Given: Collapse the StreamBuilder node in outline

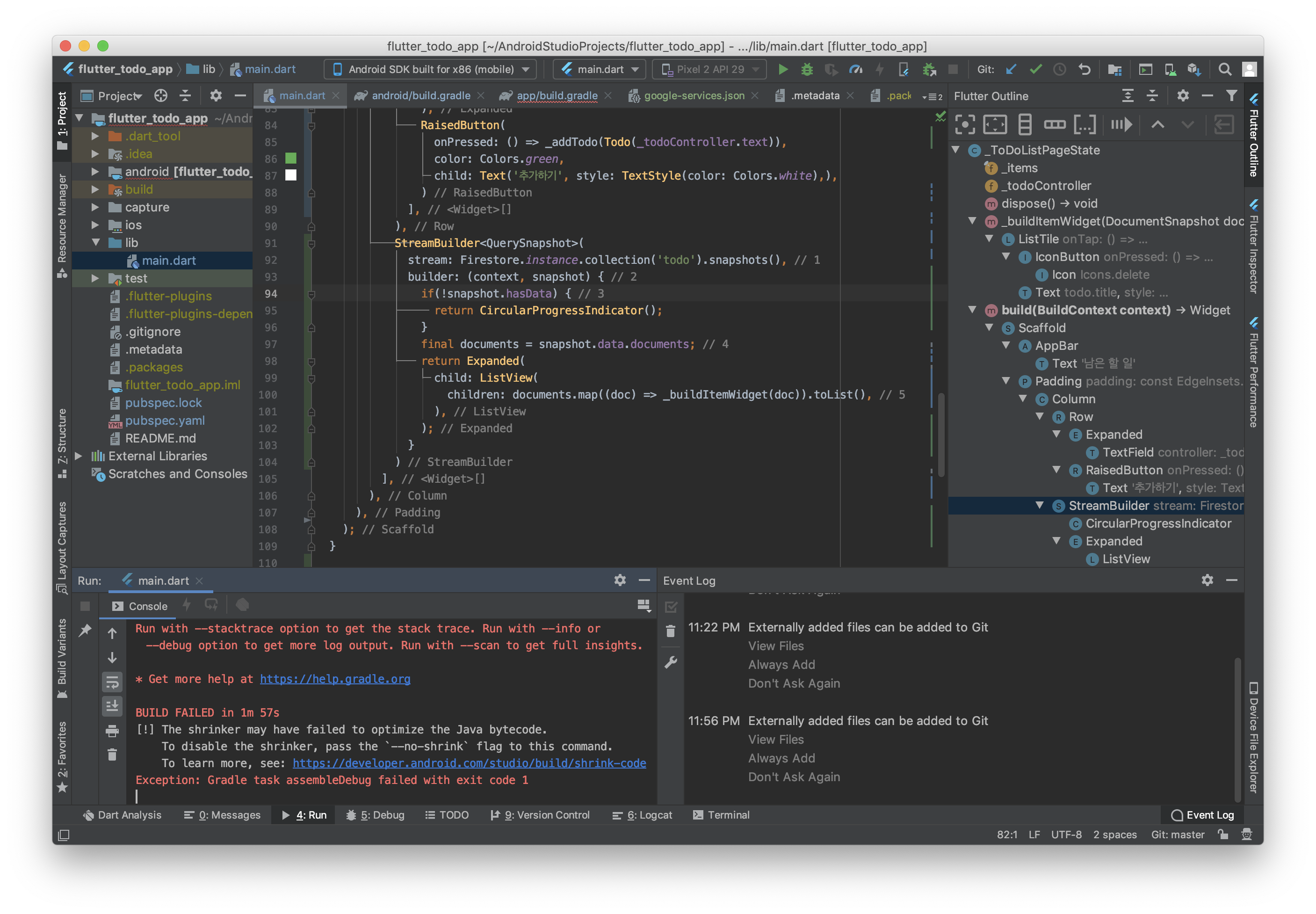Looking at the screenshot, I should (x=1040, y=505).
